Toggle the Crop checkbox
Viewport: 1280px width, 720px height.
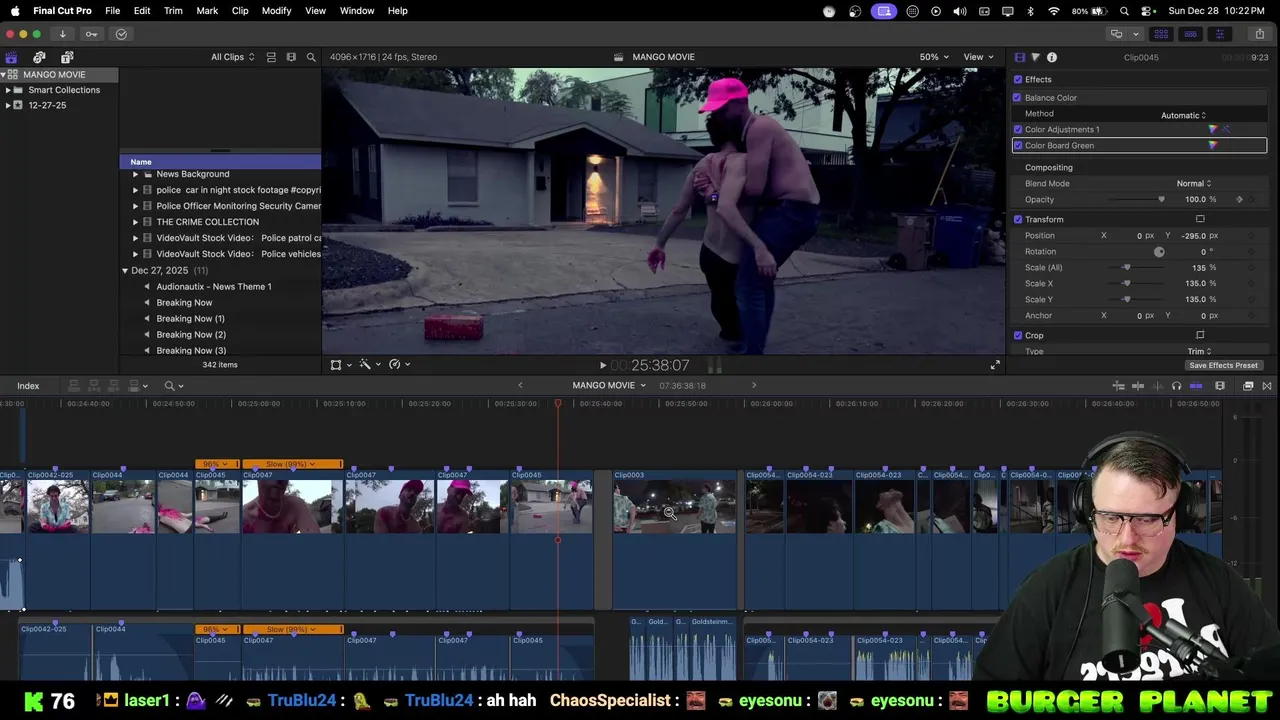1018,335
